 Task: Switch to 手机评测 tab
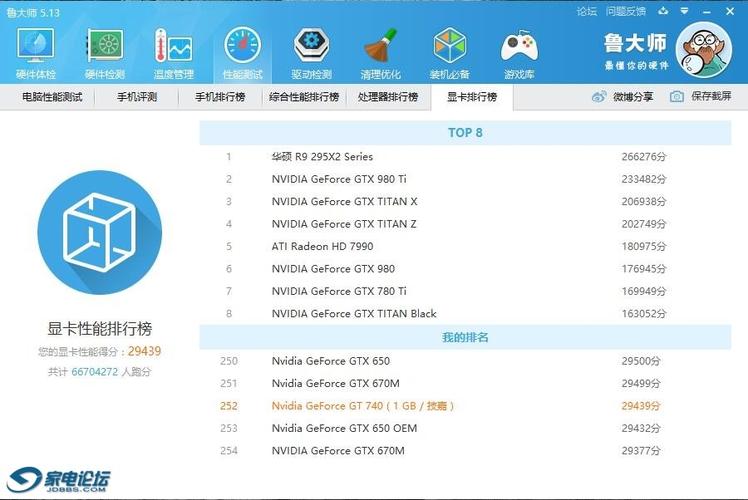tap(137, 97)
